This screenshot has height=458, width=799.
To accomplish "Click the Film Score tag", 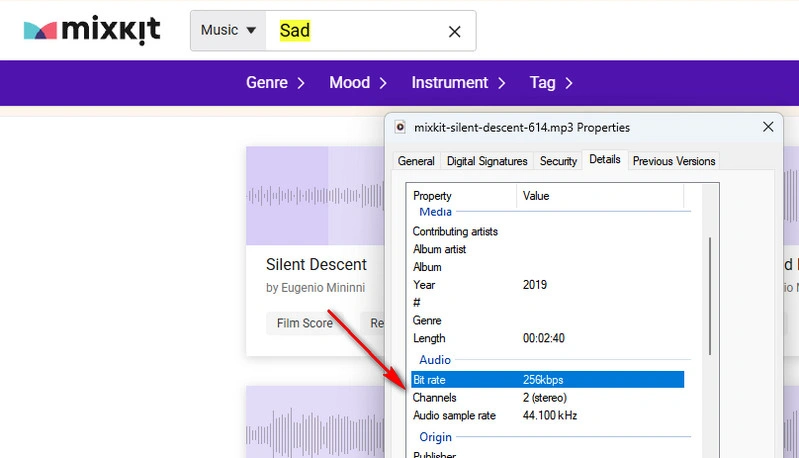I will (x=305, y=323).
